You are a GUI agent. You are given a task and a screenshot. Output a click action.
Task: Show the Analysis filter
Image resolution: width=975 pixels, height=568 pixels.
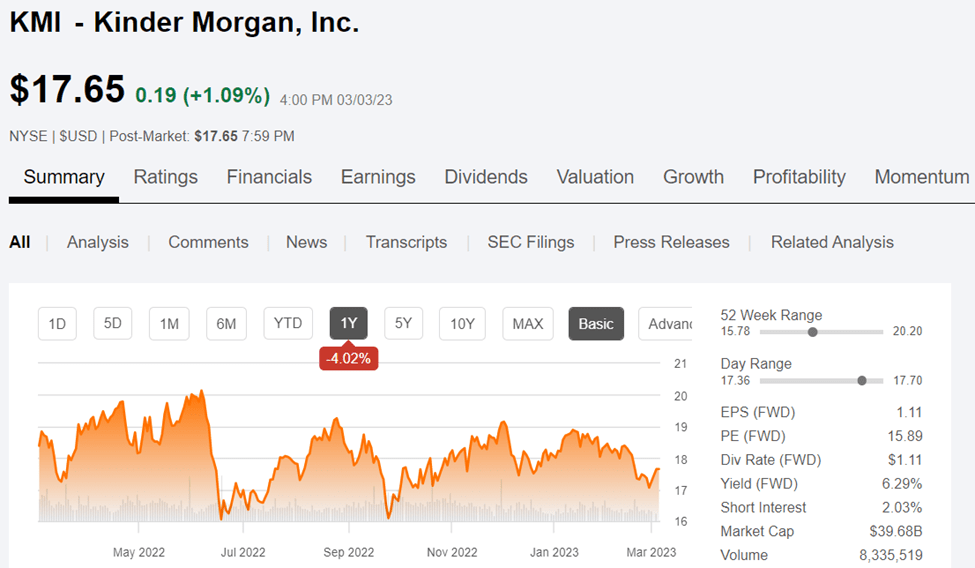coord(98,242)
